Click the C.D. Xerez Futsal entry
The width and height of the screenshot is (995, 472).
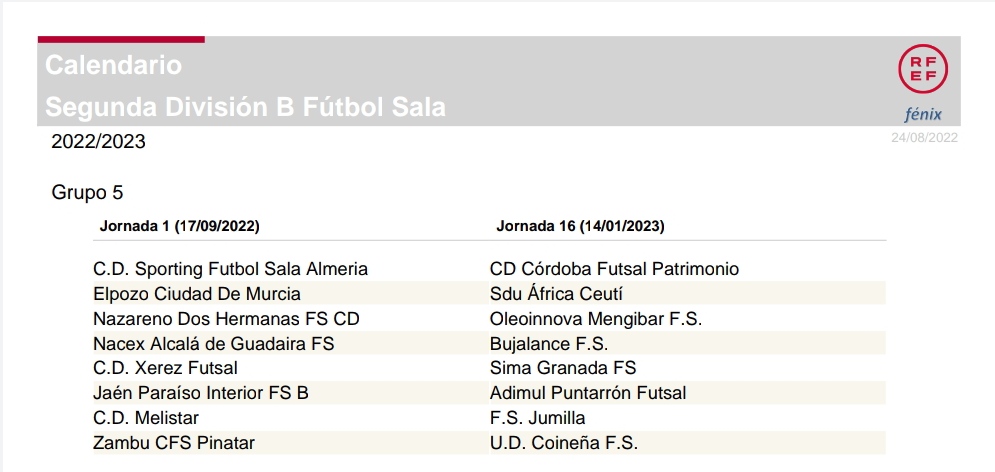pos(165,368)
